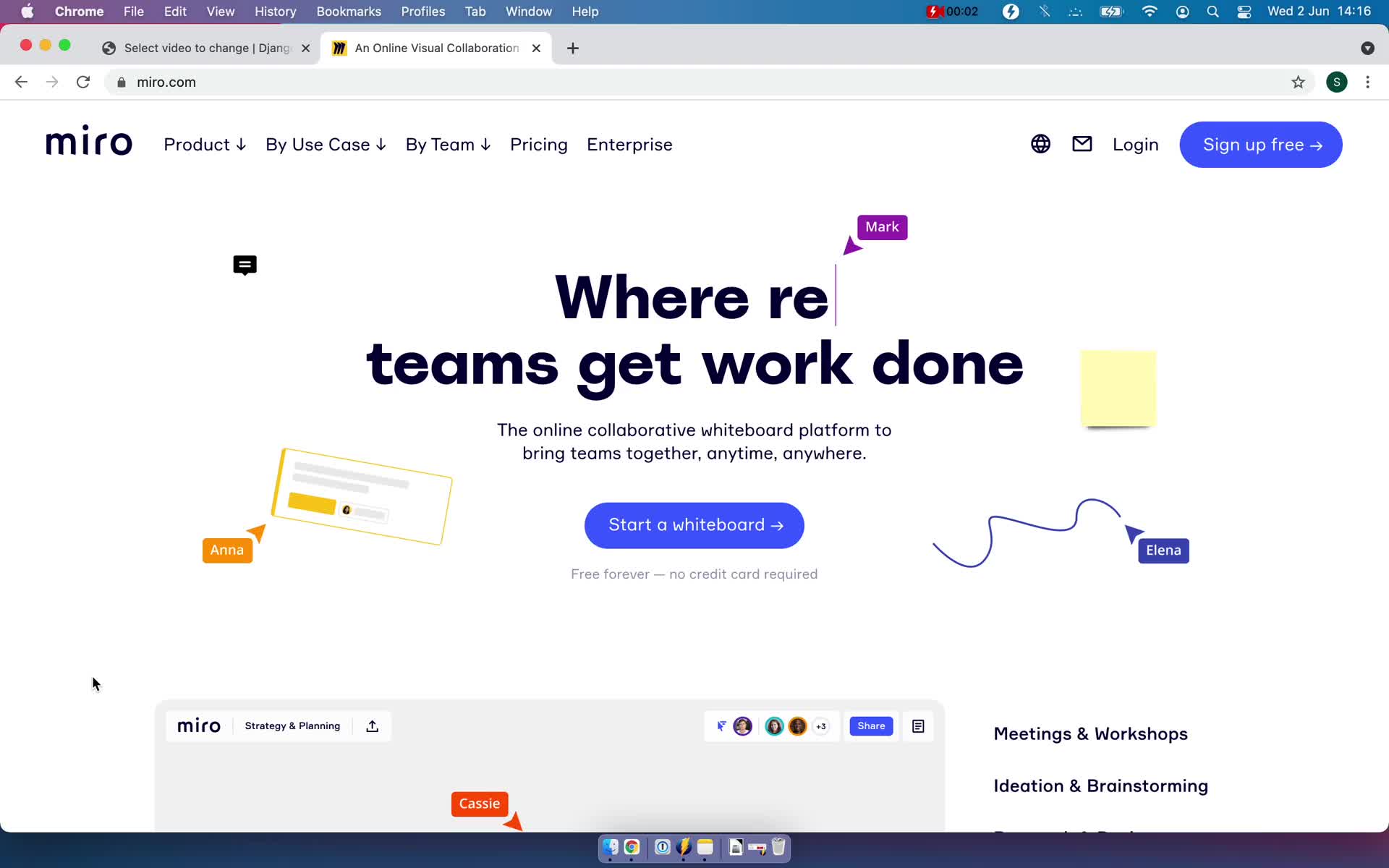The height and width of the screenshot is (868, 1389).
Task: Click the yellow sticky note
Action: pos(1118,388)
